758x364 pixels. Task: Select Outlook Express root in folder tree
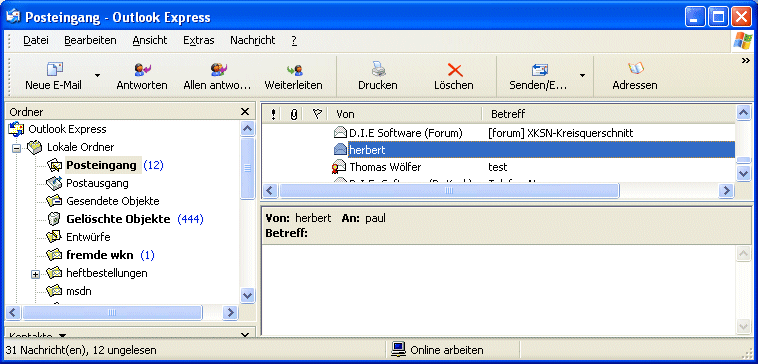coord(67,129)
